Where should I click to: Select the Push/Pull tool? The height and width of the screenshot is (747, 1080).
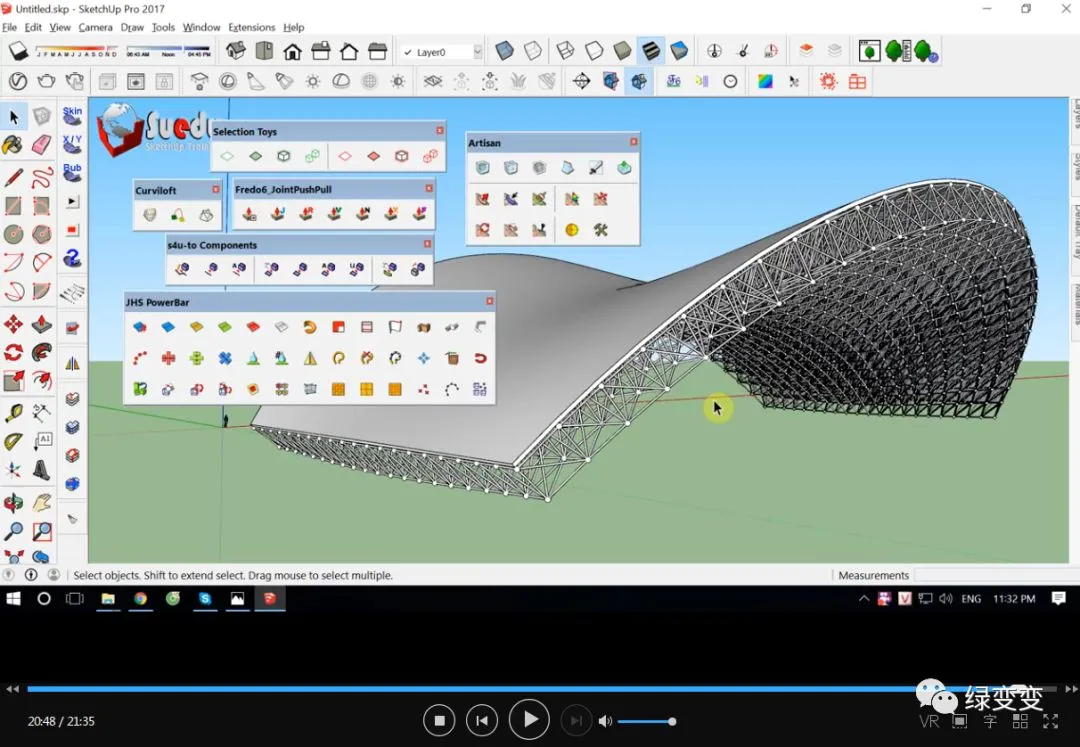[x=41, y=324]
